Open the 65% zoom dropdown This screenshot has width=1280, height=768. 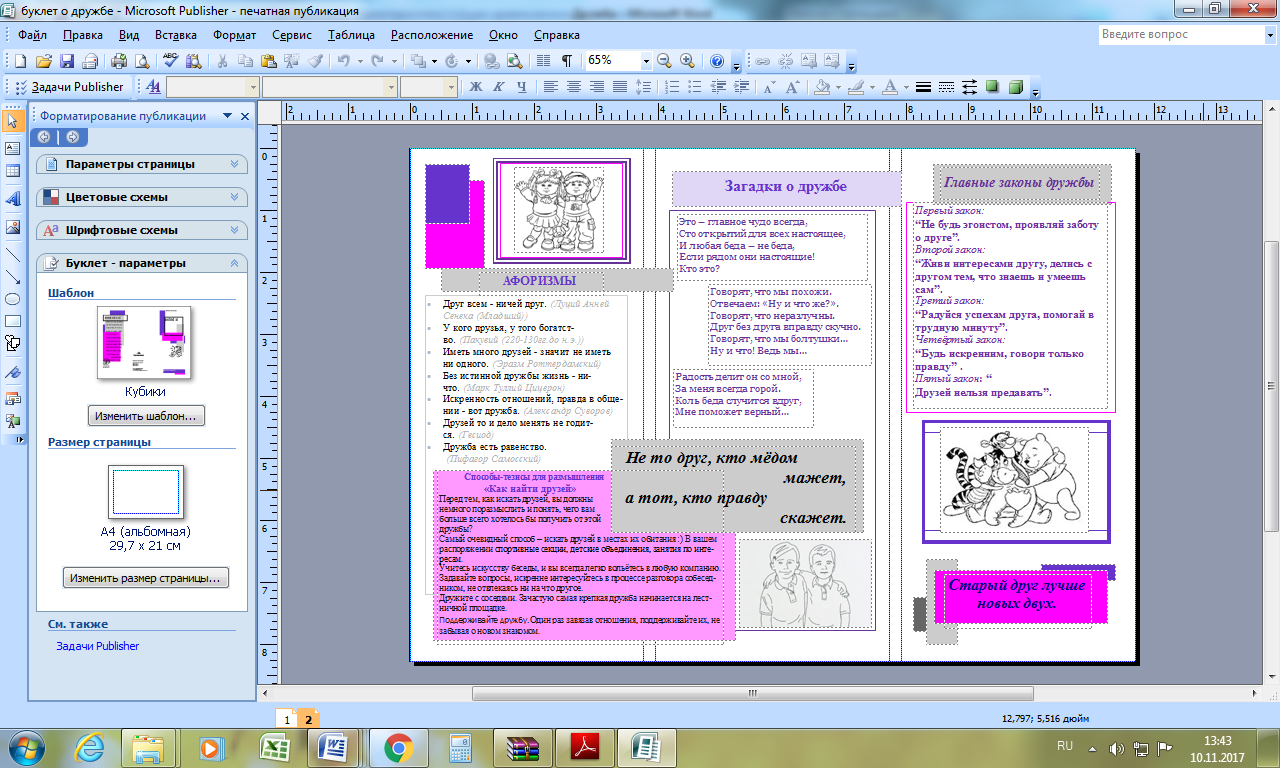click(x=646, y=61)
